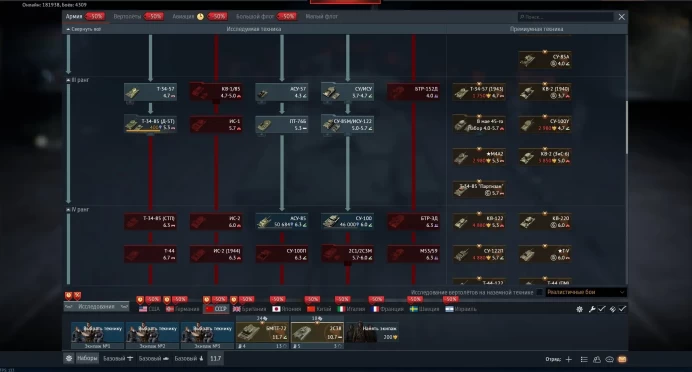The height and width of the screenshot is (372, 692).
Task: Select the locked Т-34-85 (СТП) card
Action: 150,222
